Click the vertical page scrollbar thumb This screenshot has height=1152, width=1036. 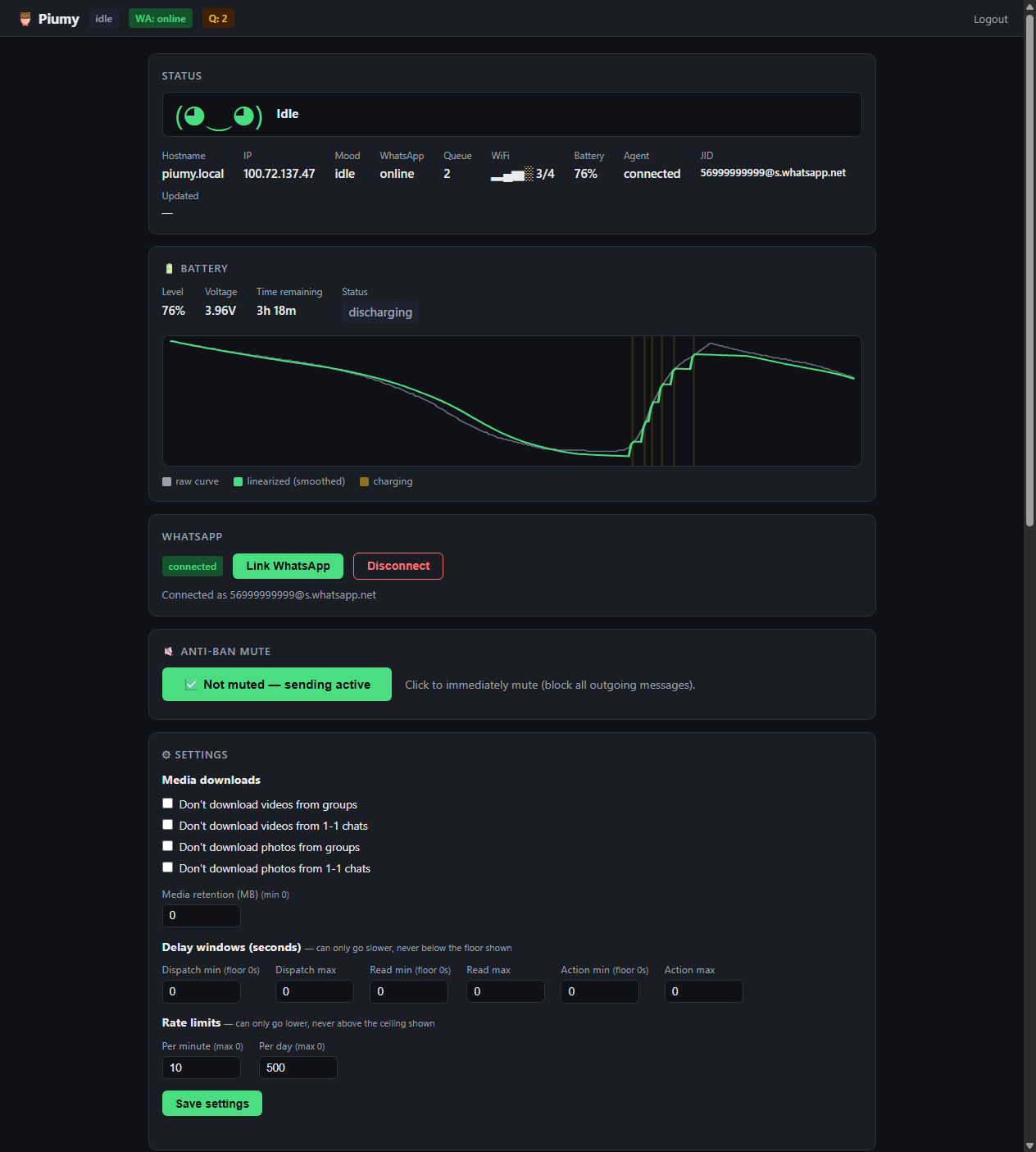point(1029,271)
